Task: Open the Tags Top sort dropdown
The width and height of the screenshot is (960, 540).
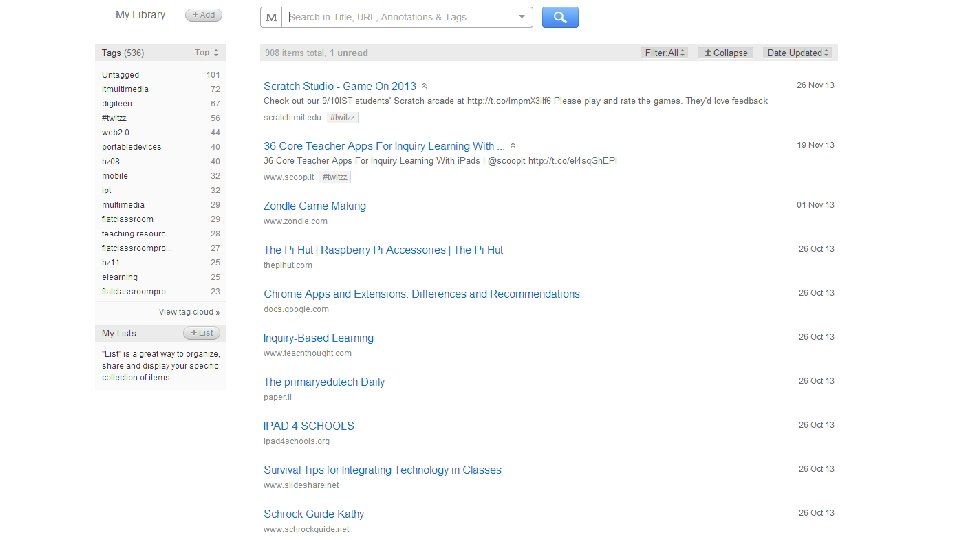Action: [x=206, y=53]
